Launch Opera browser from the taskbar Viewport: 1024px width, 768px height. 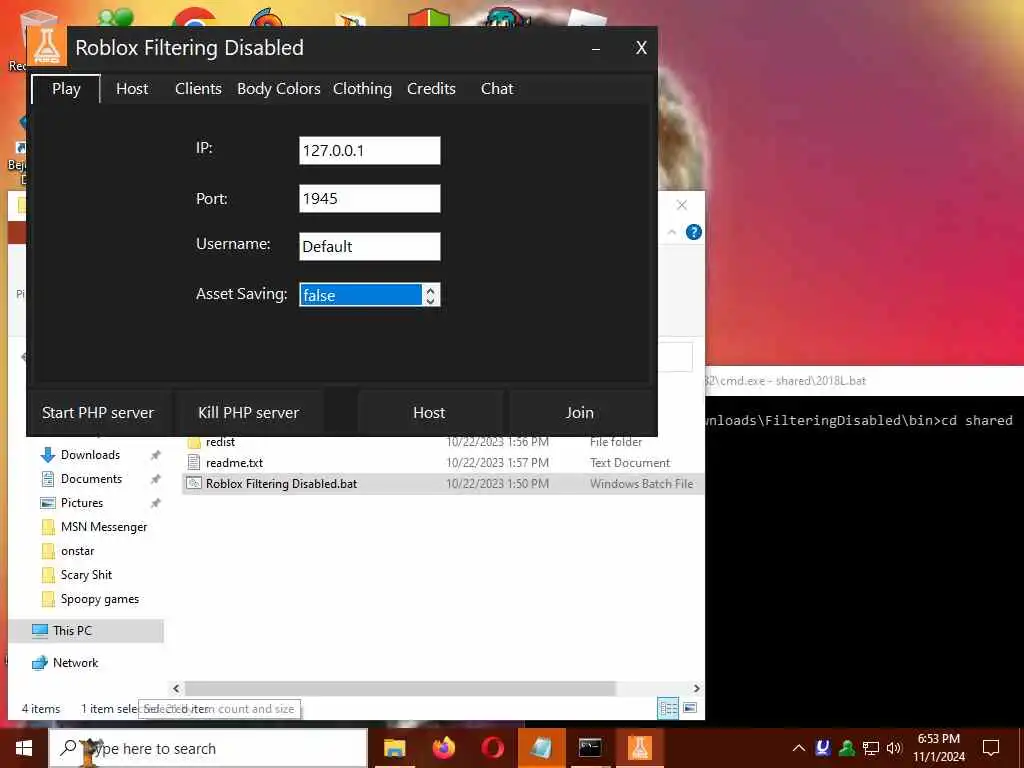tap(492, 748)
